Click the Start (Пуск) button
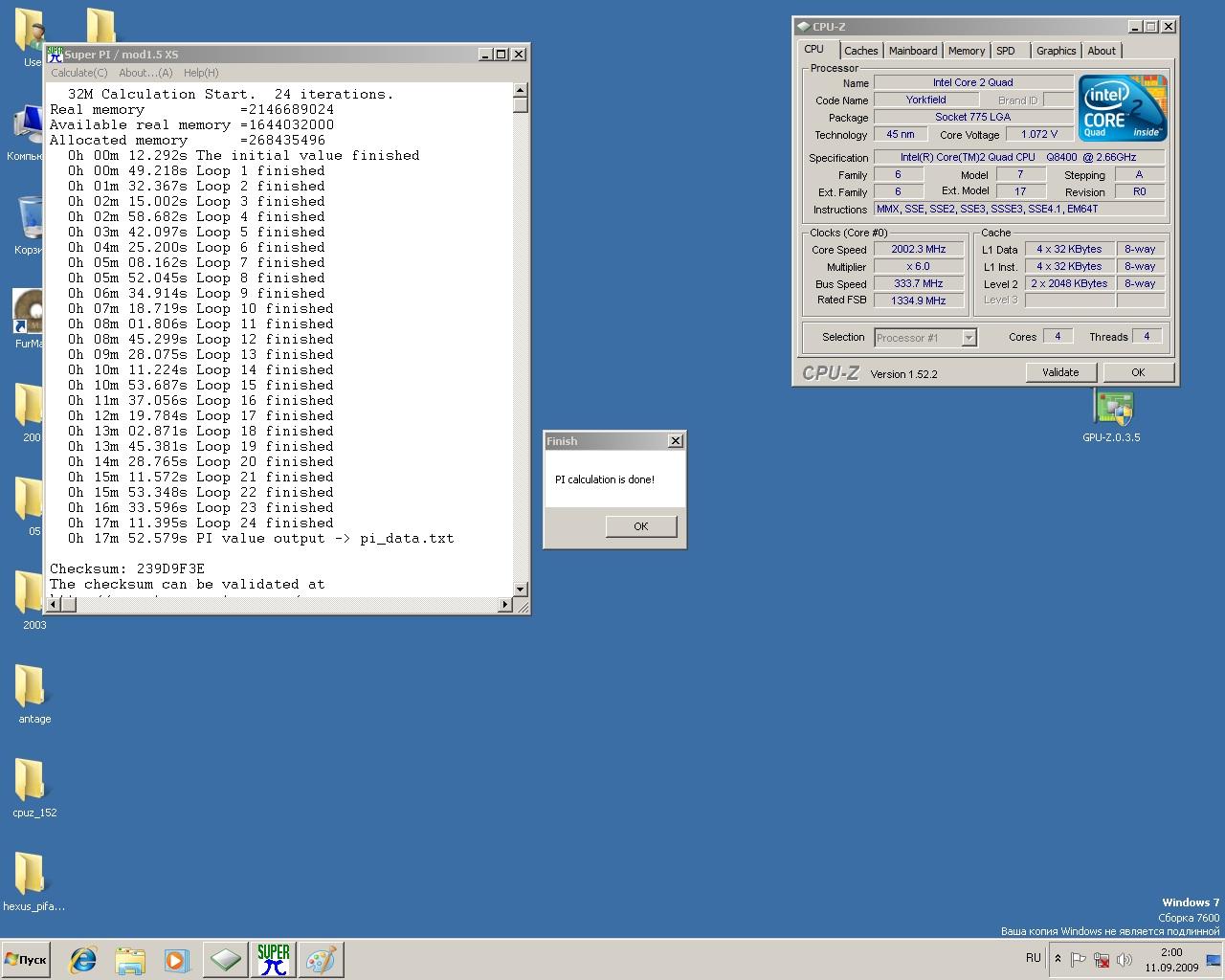1225x980 pixels. coord(26,960)
